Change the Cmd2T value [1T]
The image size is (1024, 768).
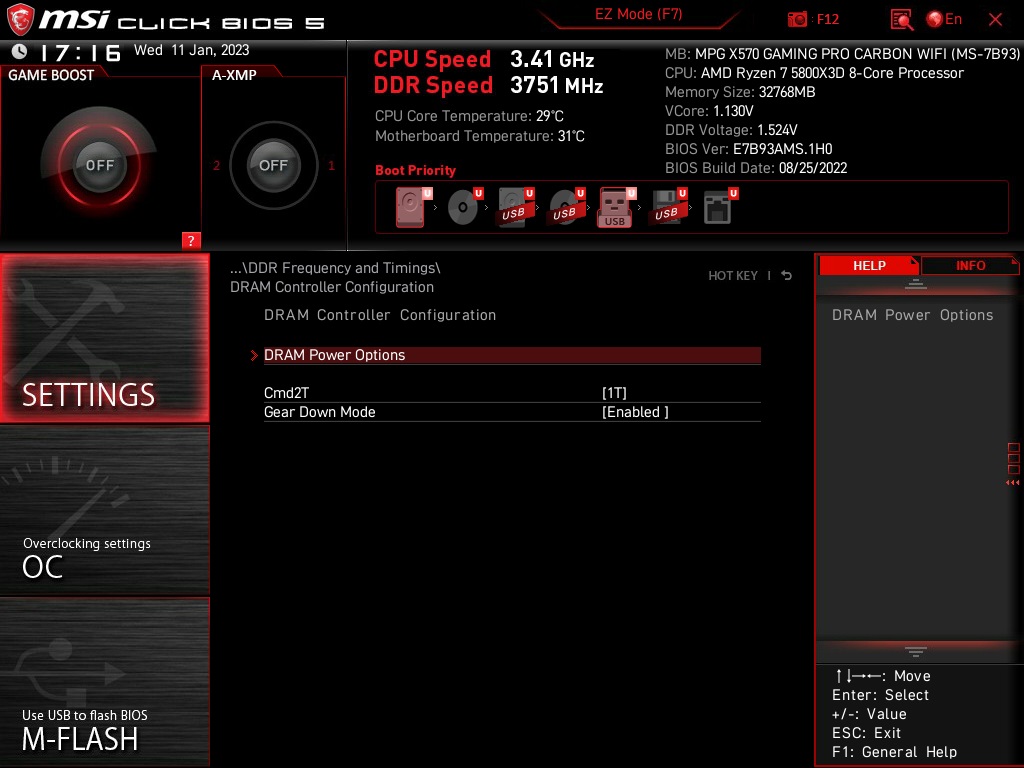point(614,393)
